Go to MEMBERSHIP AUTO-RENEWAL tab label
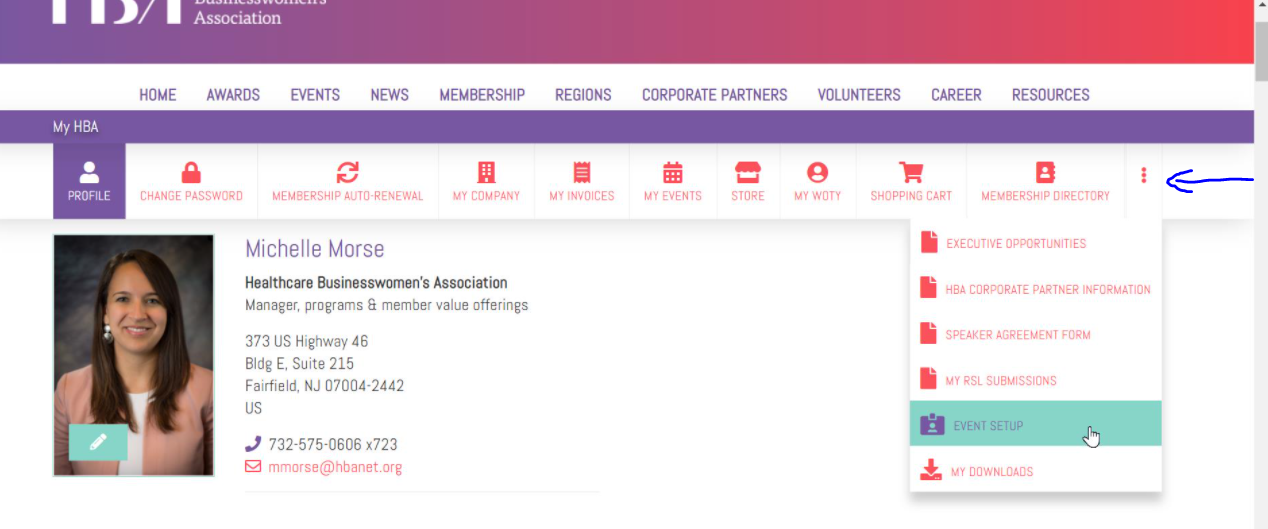1268x529 pixels. [x=348, y=196]
